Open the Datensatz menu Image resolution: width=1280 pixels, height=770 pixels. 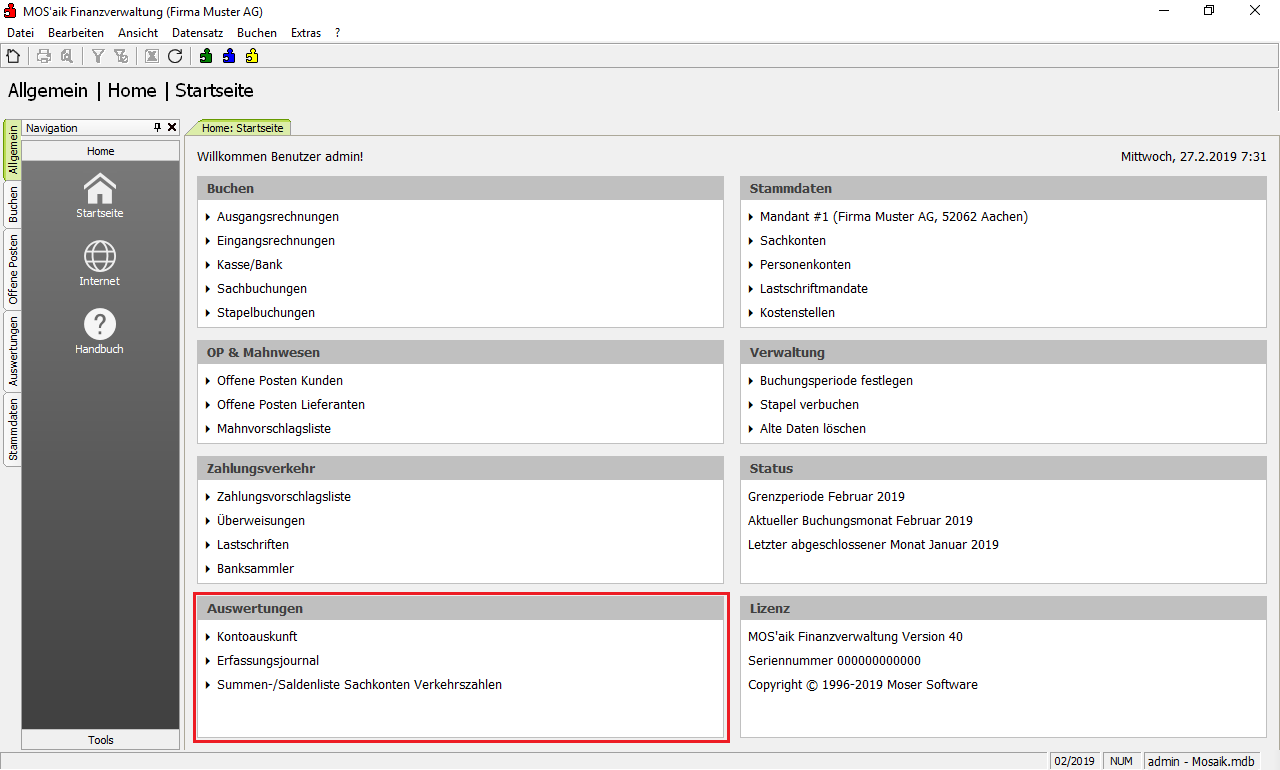tap(197, 33)
